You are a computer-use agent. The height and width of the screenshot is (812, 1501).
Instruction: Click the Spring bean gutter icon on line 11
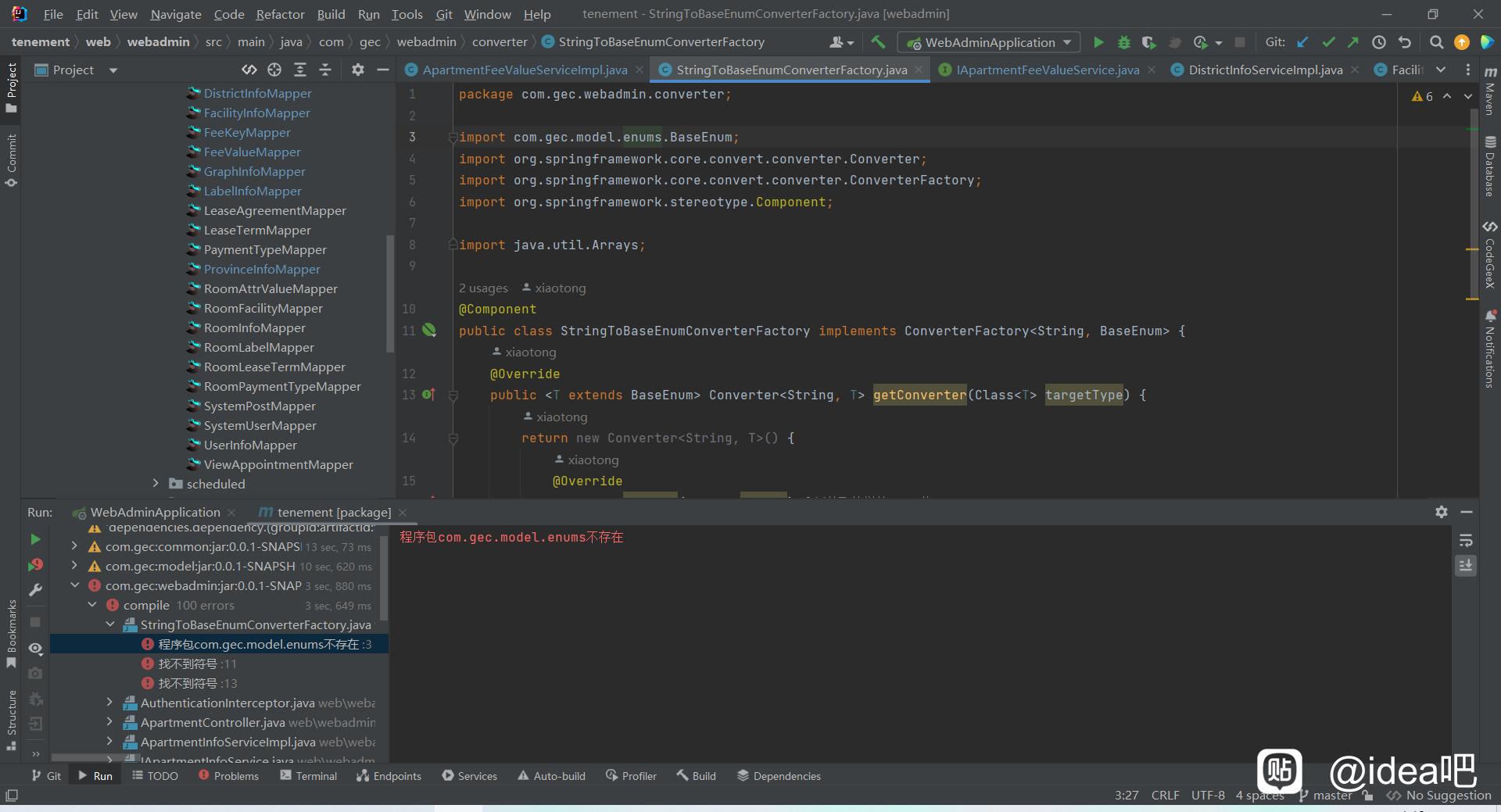click(429, 331)
